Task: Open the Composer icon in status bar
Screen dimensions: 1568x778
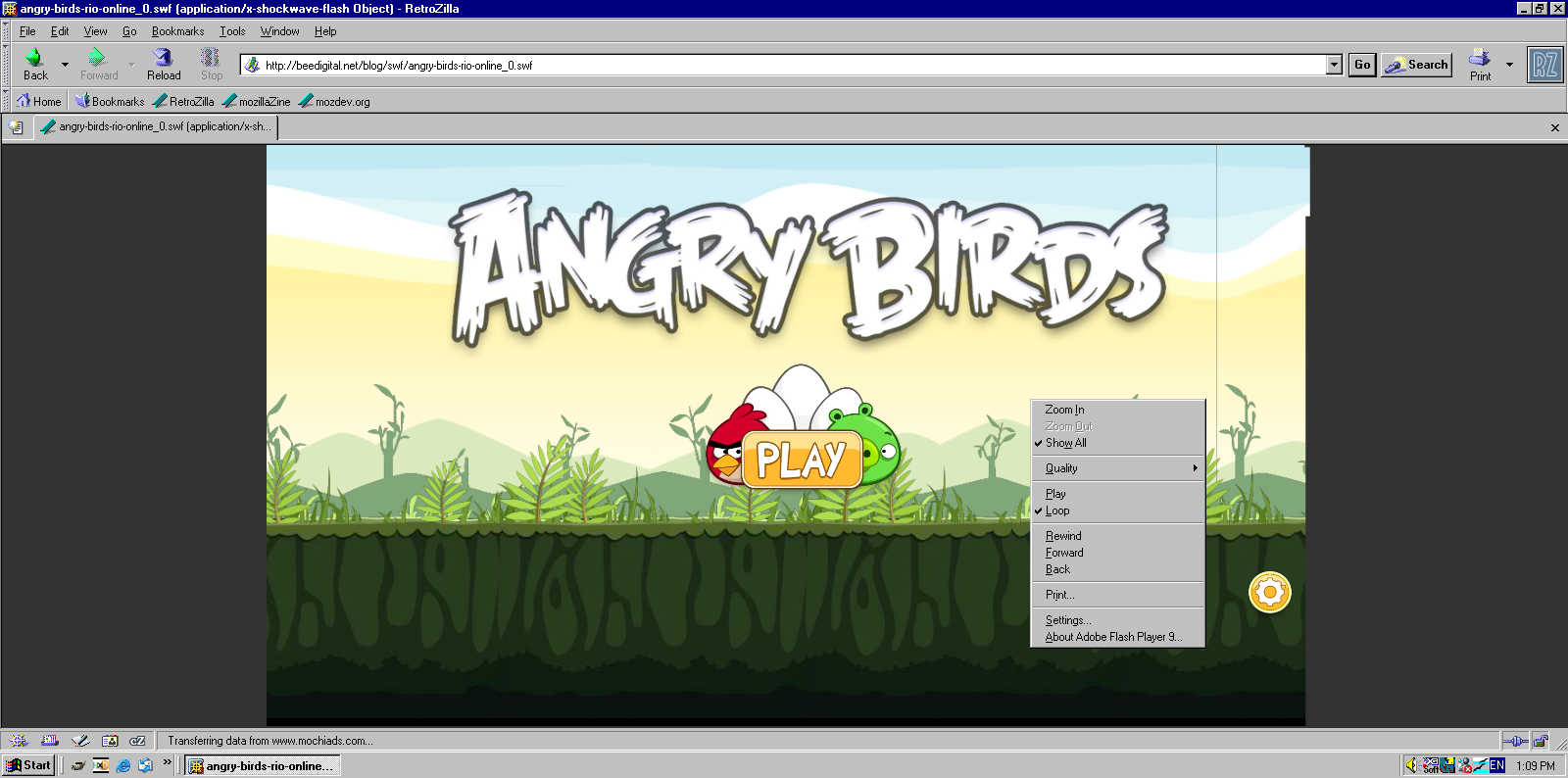Action: (x=80, y=741)
